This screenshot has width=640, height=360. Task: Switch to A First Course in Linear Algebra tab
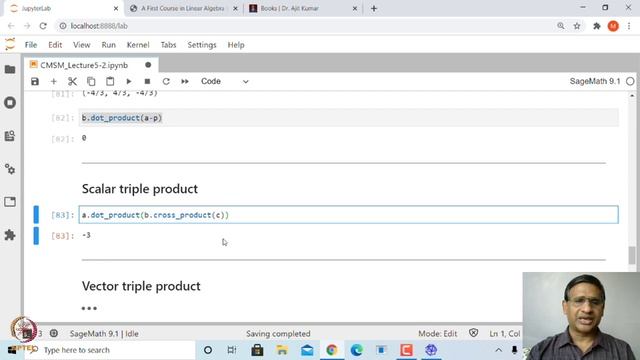(183, 8)
